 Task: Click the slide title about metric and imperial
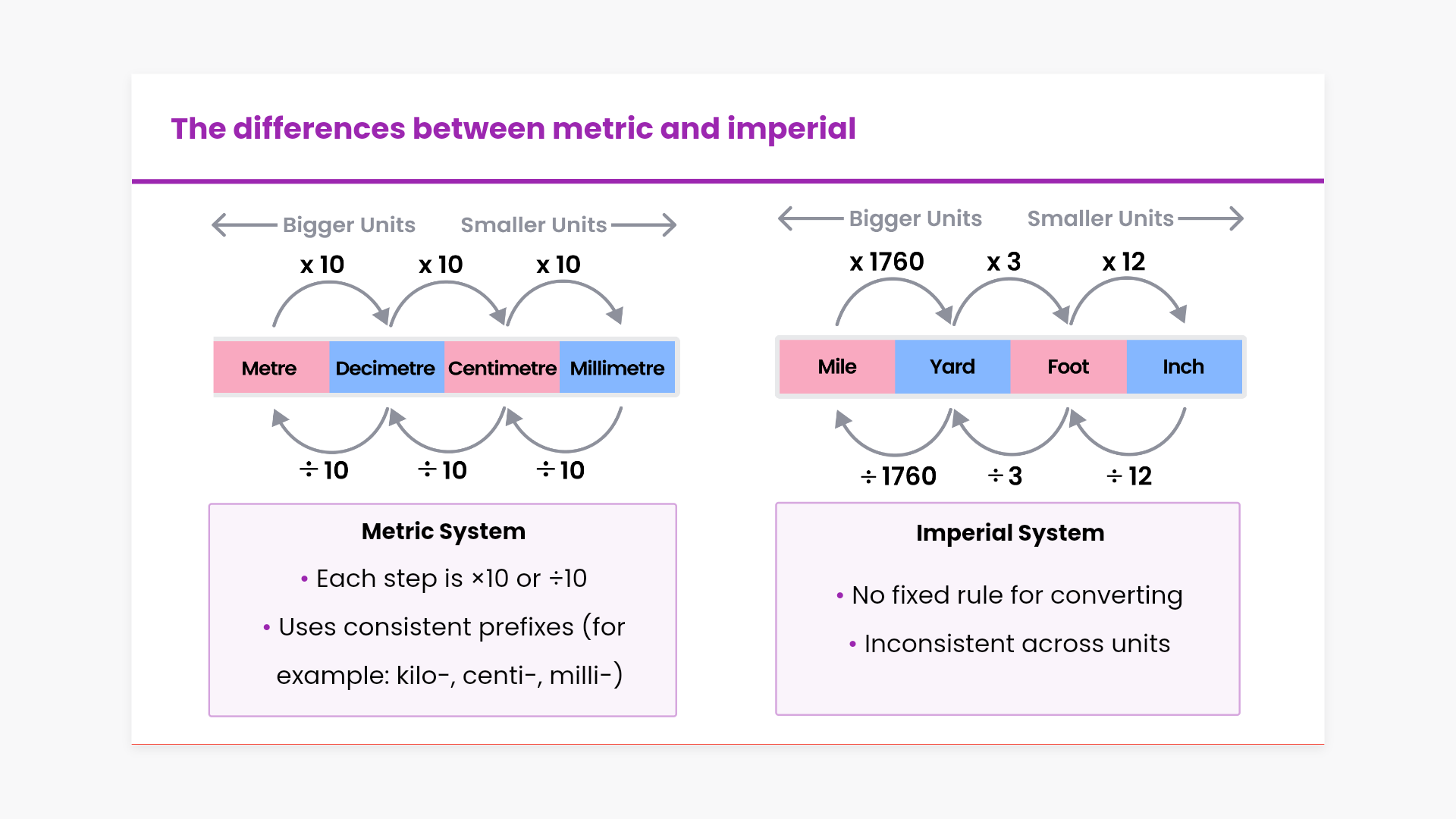click(x=513, y=129)
